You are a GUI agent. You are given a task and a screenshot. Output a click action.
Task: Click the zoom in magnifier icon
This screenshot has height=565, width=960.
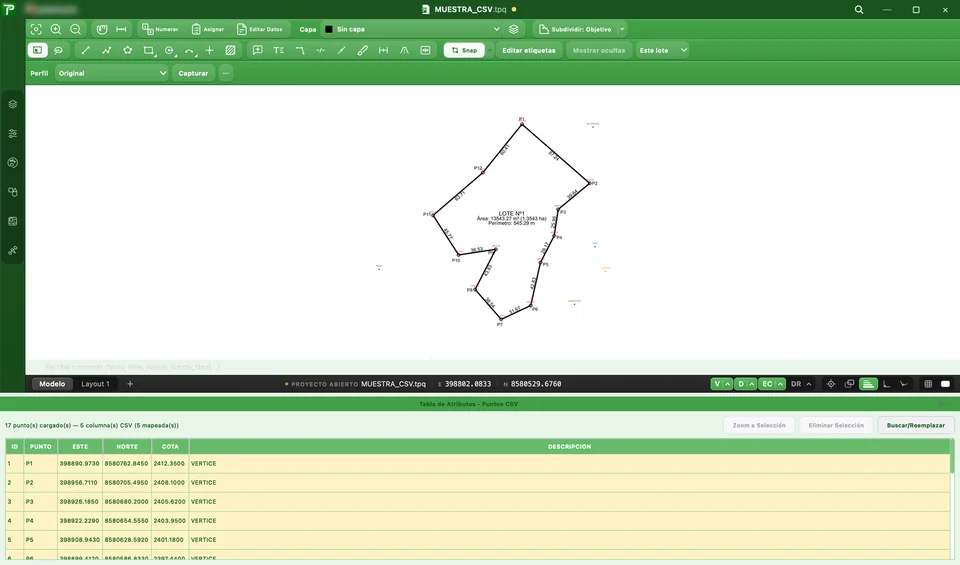[x=56, y=29]
